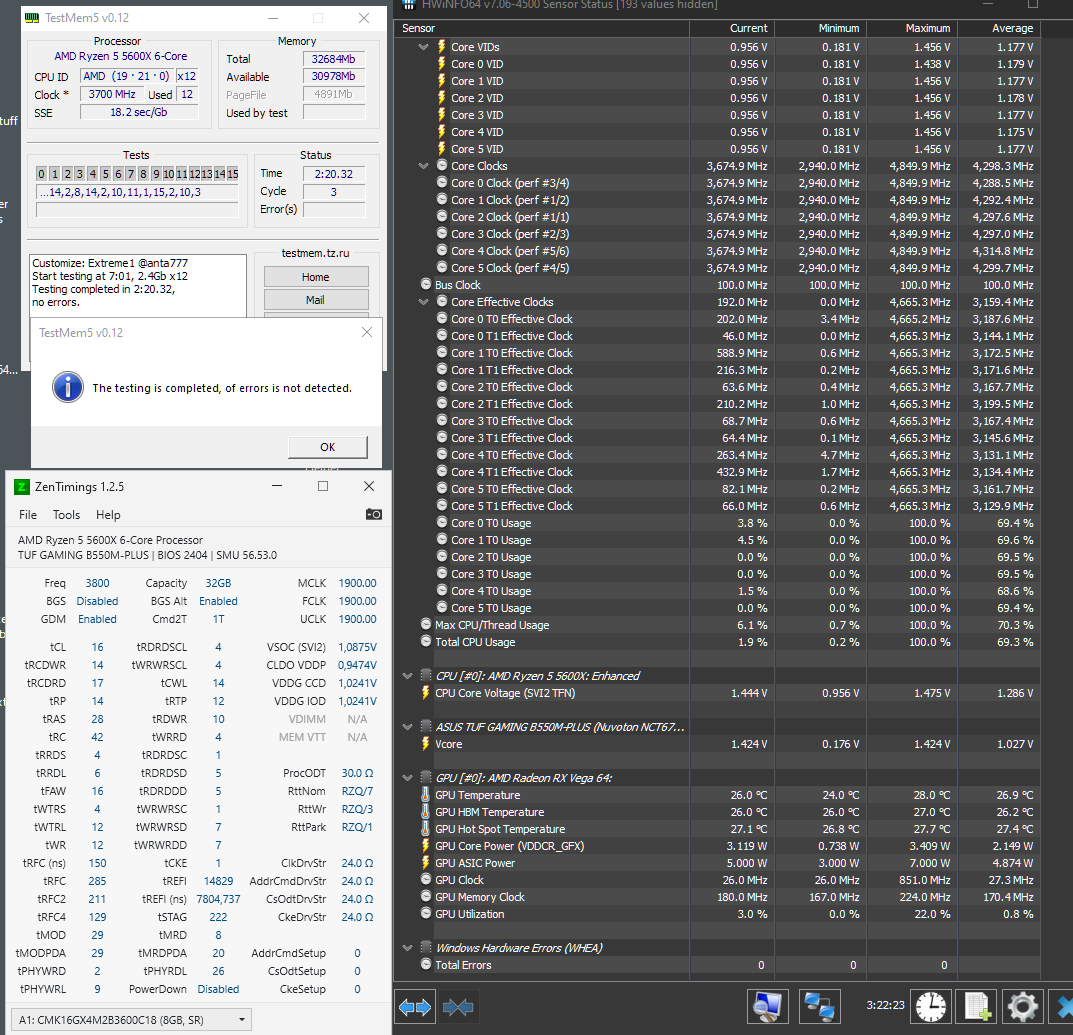Click the icon beside Max CPU/Thread Usage

point(426,624)
